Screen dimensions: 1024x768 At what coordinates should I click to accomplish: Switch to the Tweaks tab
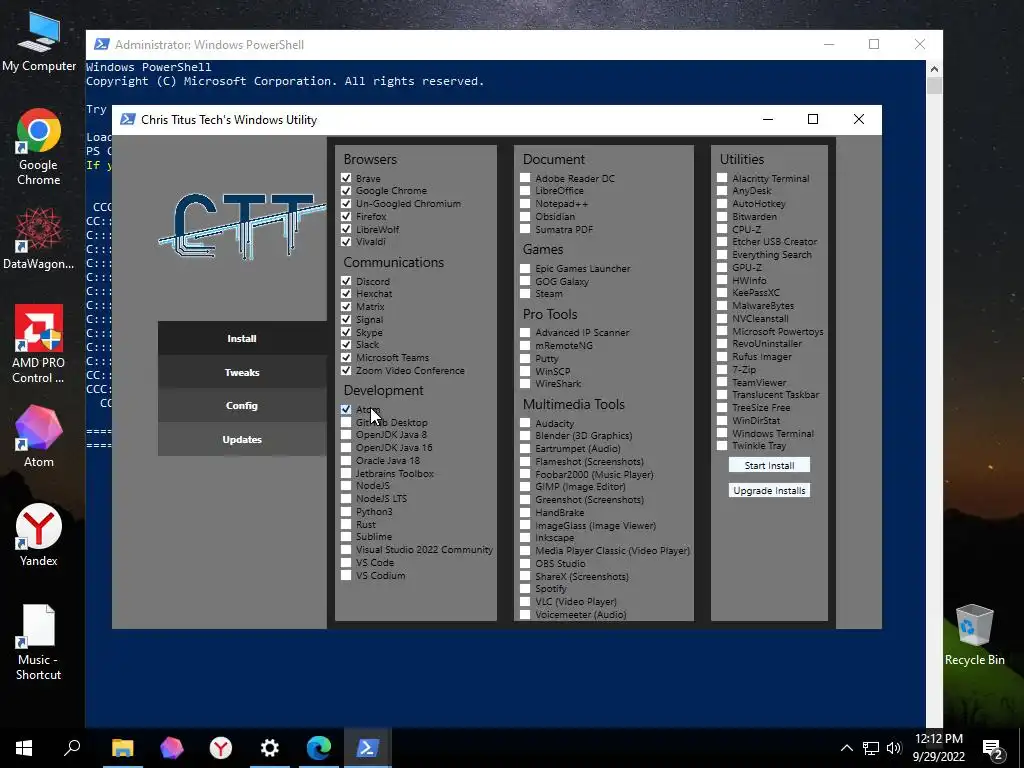242,372
